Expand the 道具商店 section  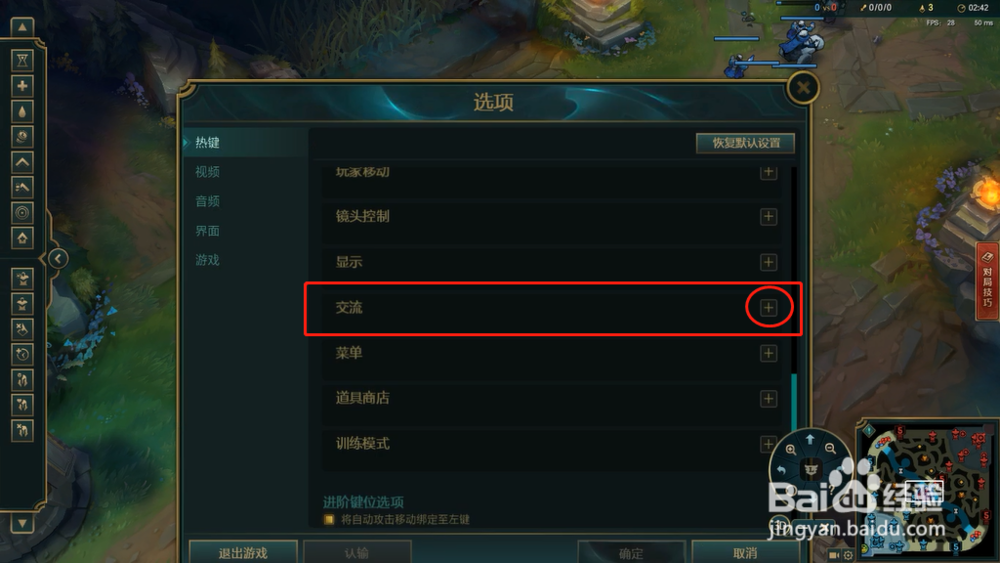click(768, 399)
